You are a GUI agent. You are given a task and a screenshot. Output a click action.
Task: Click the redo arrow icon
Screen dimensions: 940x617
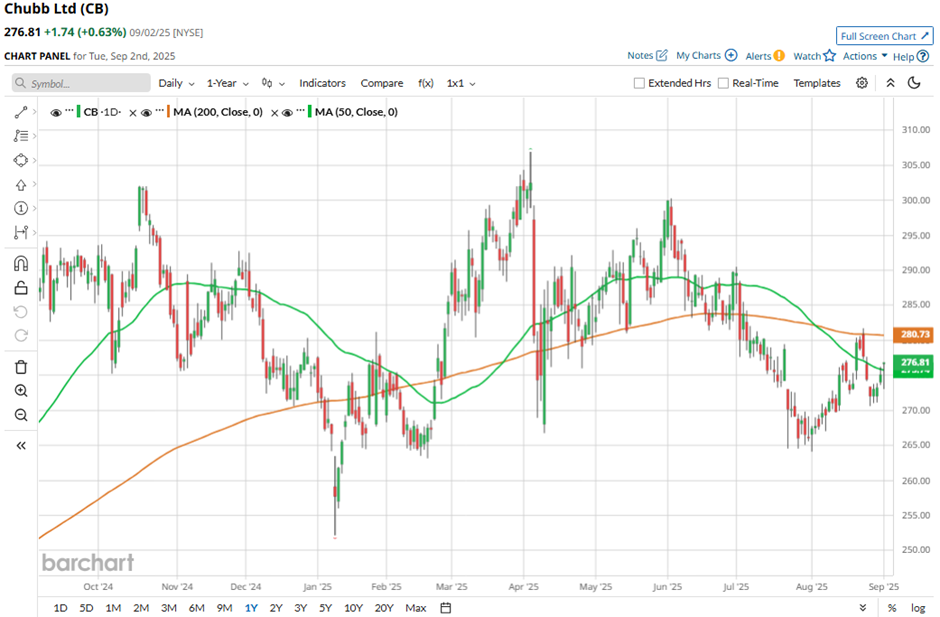21,335
